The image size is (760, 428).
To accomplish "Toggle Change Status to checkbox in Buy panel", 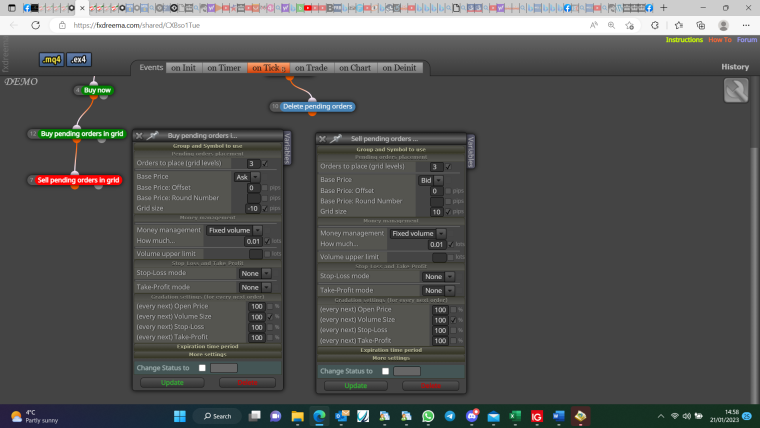I will (202, 368).
